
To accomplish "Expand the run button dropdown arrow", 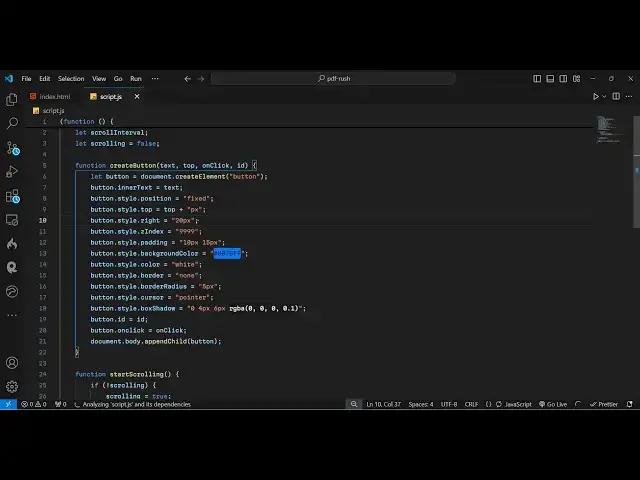I will 604,96.
